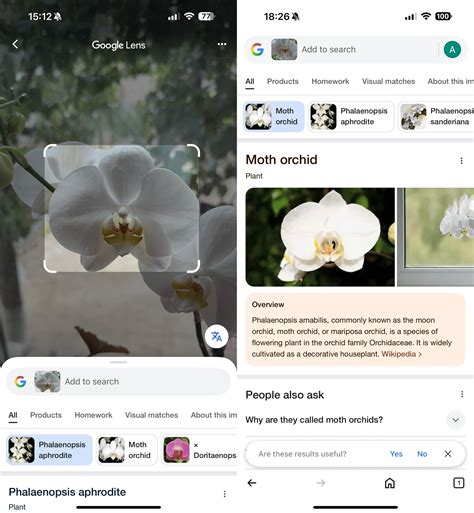The height and width of the screenshot is (513, 474).
Task: Tap the 18:26 clock in right status bar
Action: click(277, 16)
